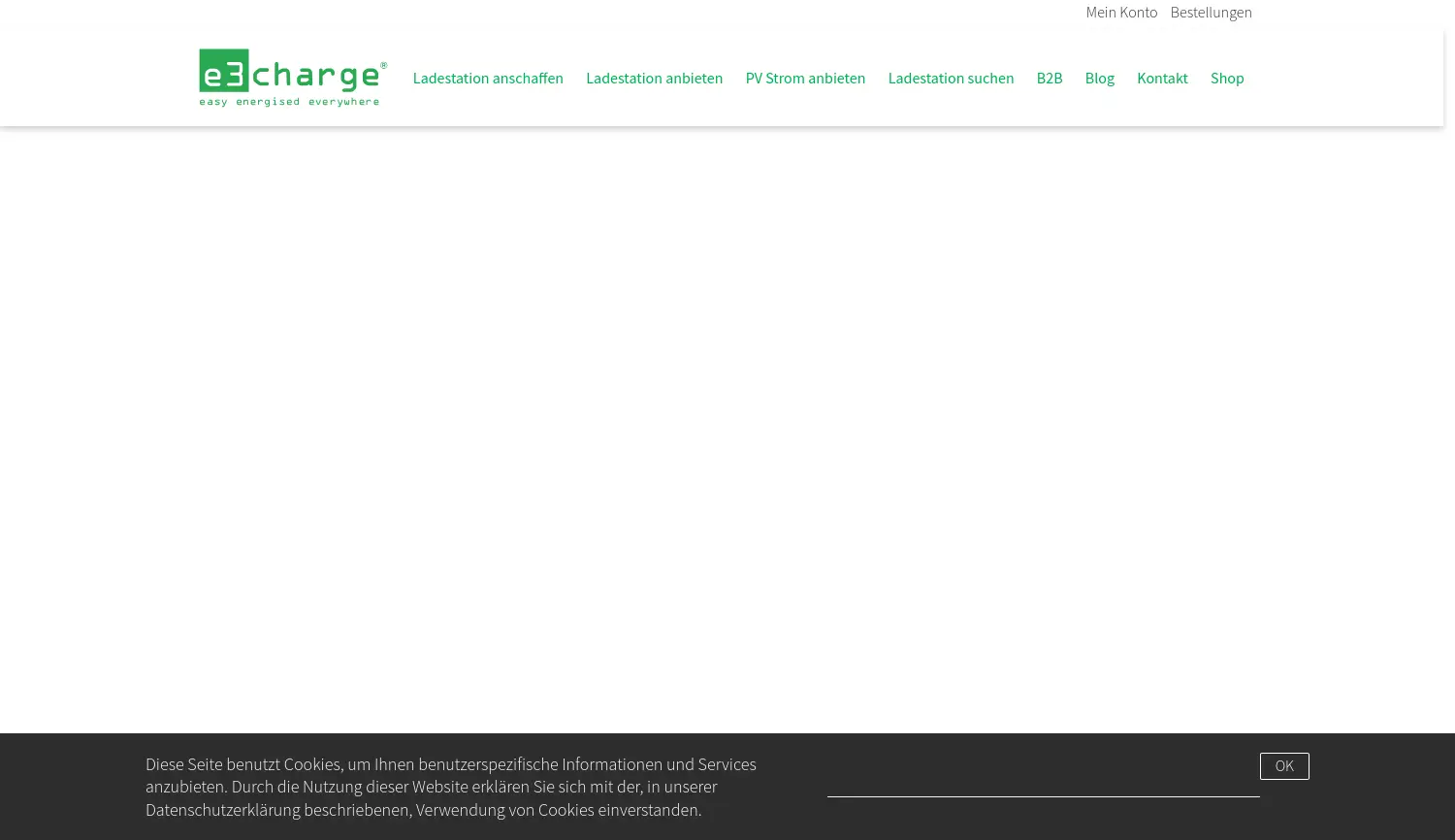Visit the Shop
1455x840 pixels.
[x=1227, y=78]
